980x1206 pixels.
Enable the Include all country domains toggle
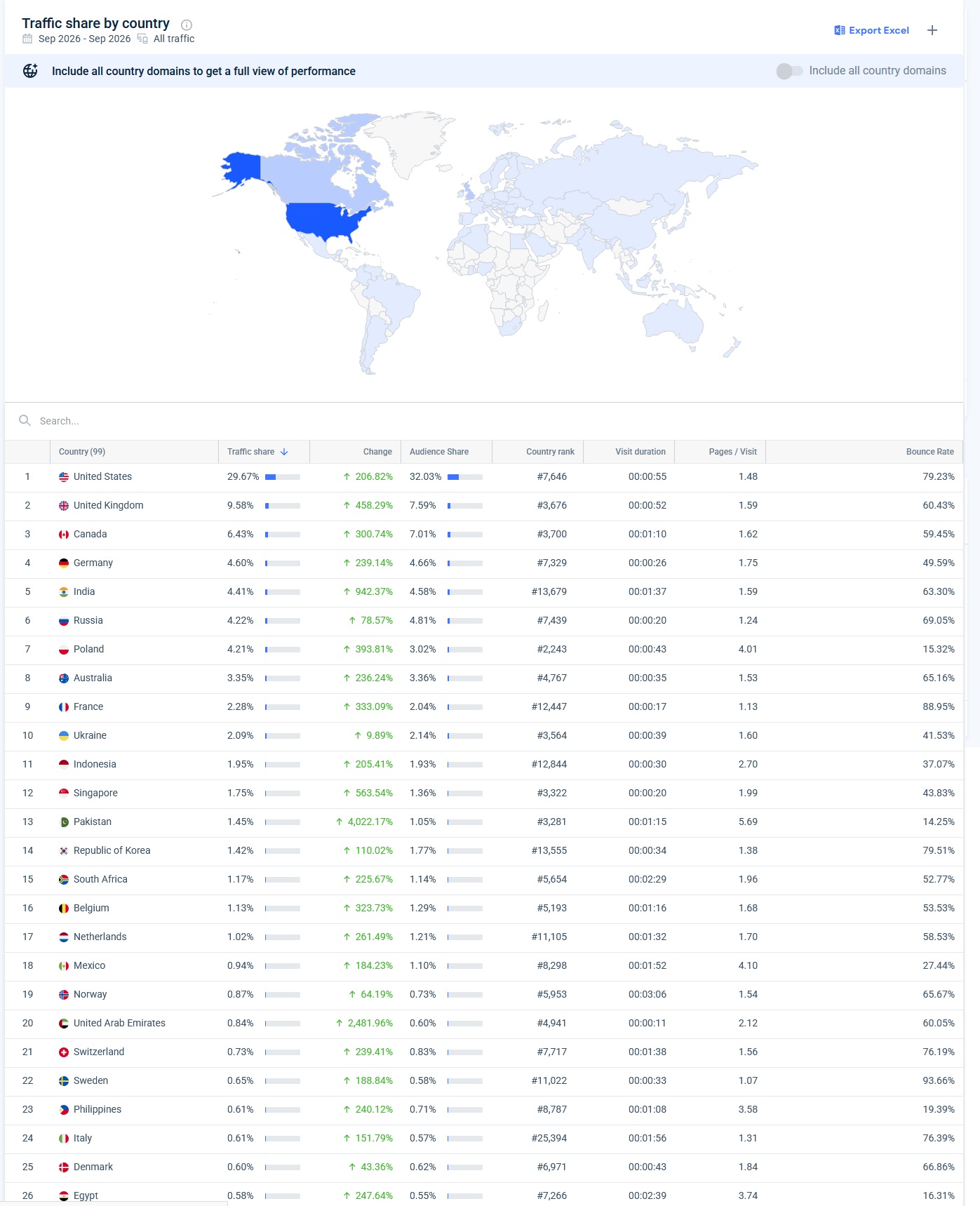point(789,71)
